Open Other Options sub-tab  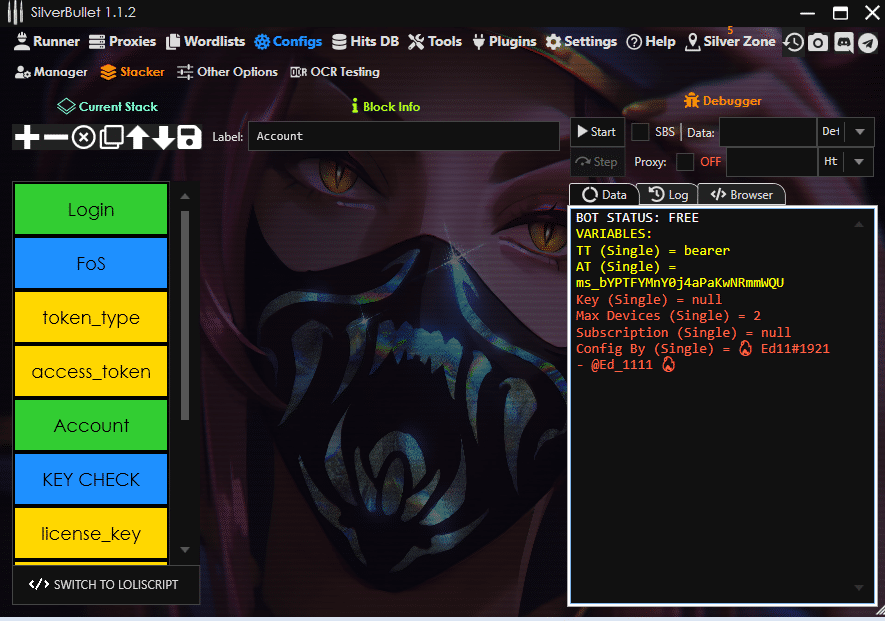pos(227,72)
